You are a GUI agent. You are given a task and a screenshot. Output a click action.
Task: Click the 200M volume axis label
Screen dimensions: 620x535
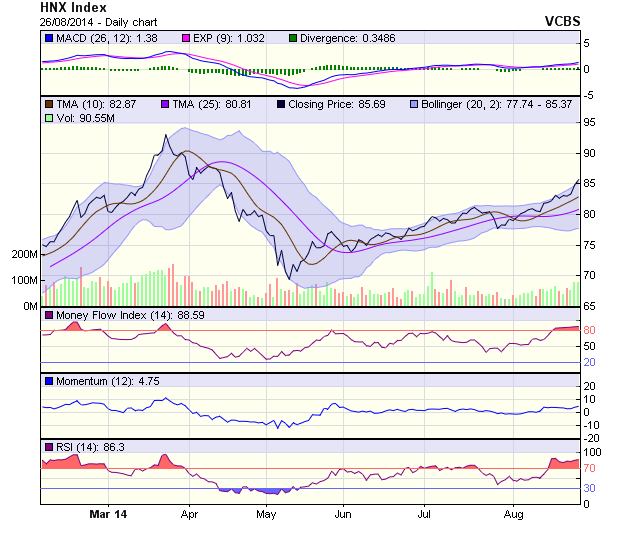click(24, 255)
